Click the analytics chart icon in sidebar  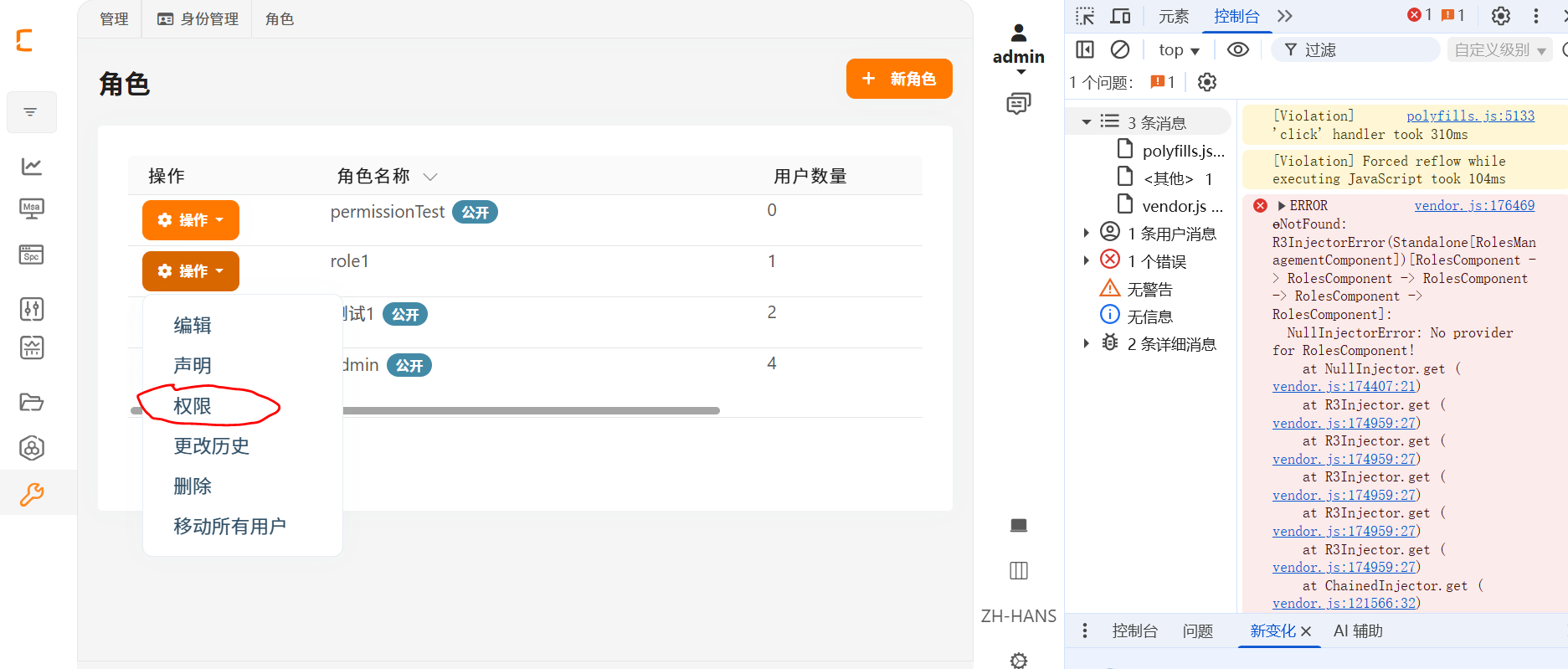pos(32,167)
